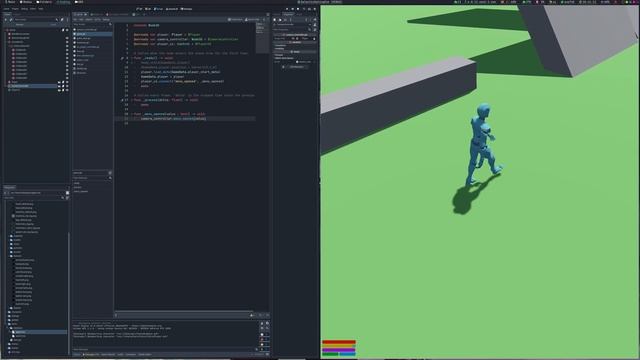Viewport: 640px width, 360px height.
Task: Click the red status bar in the game
Action: pos(339,342)
